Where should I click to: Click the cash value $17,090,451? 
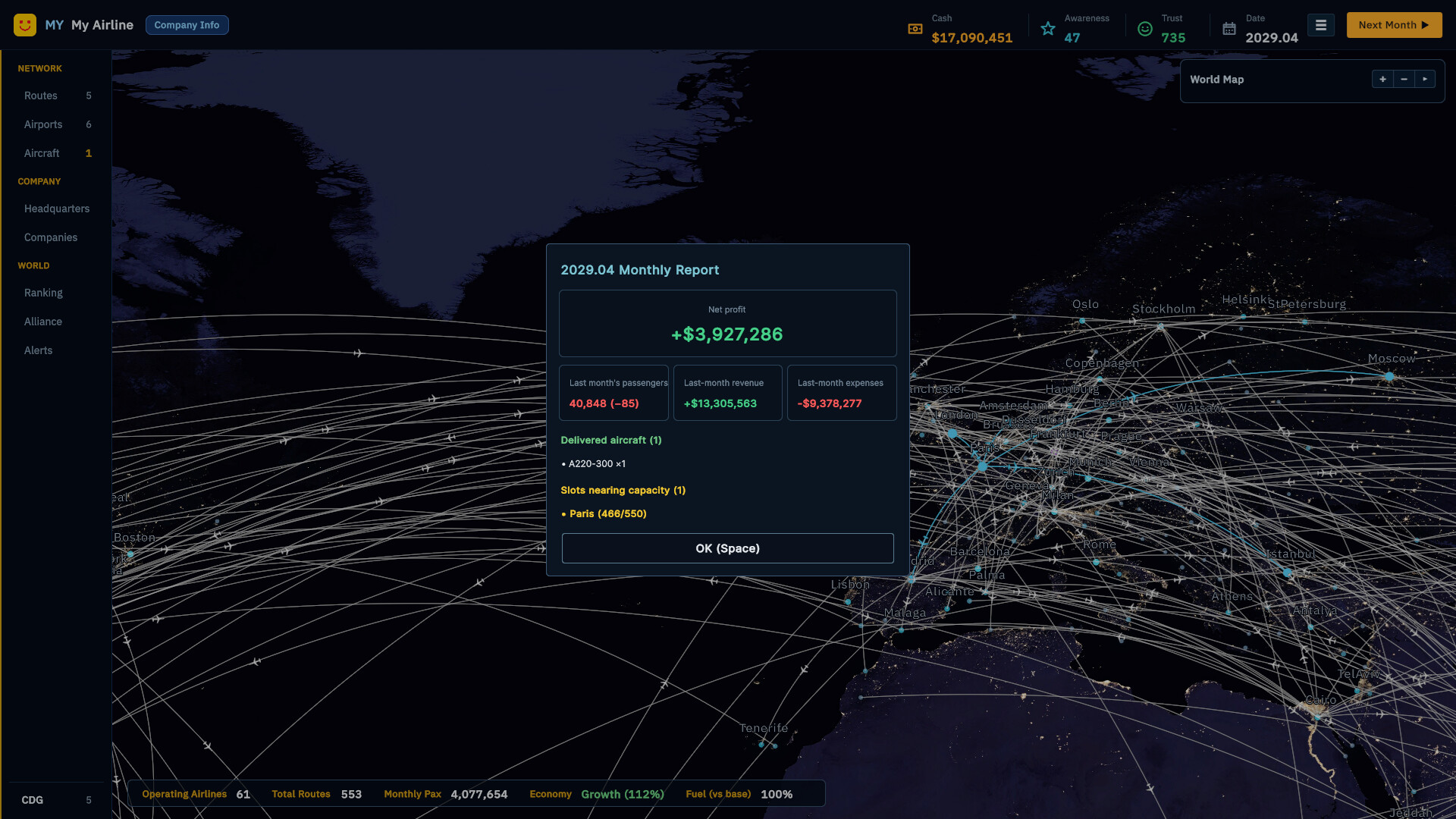971,38
